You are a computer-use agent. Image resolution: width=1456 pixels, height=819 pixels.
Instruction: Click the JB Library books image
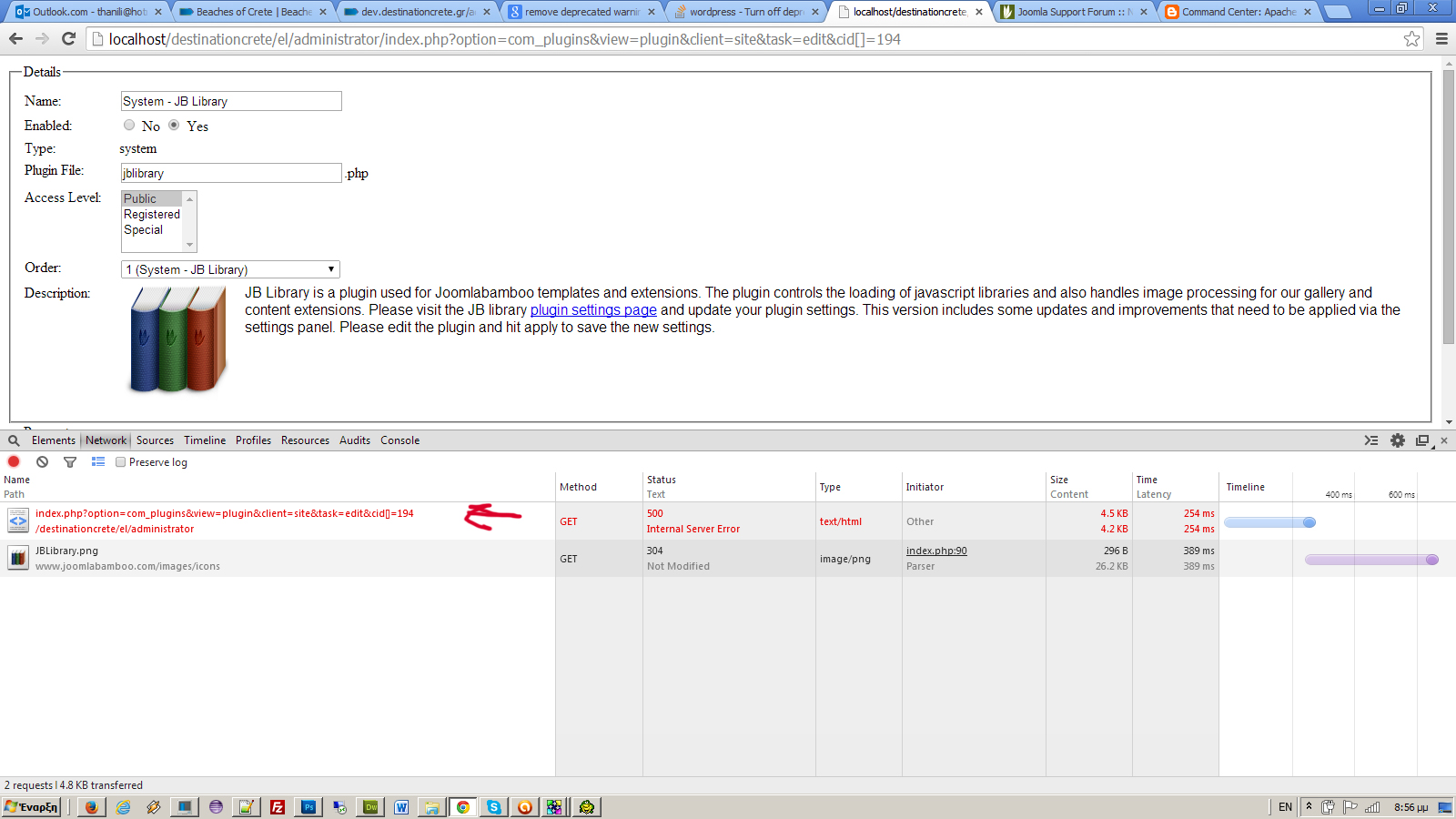[178, 339]
